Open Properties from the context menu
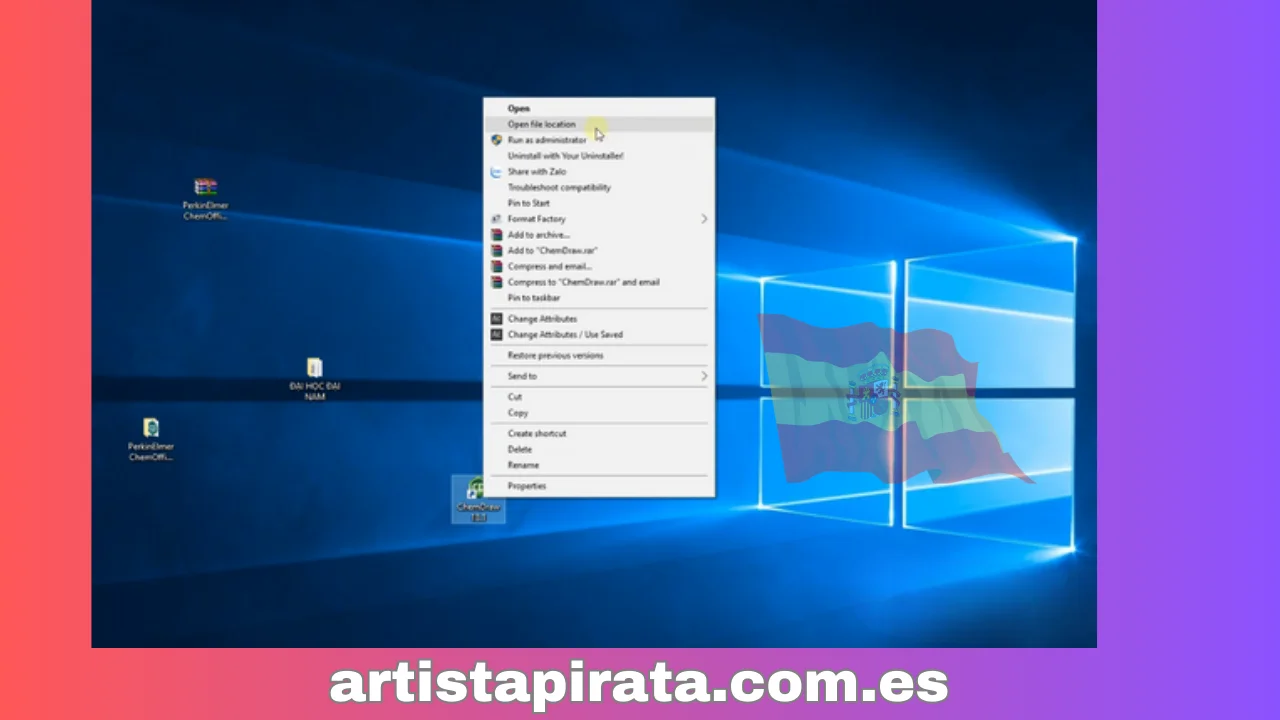Image resolution: width=1280 pixels, height=720 pixels. [598, 486]
